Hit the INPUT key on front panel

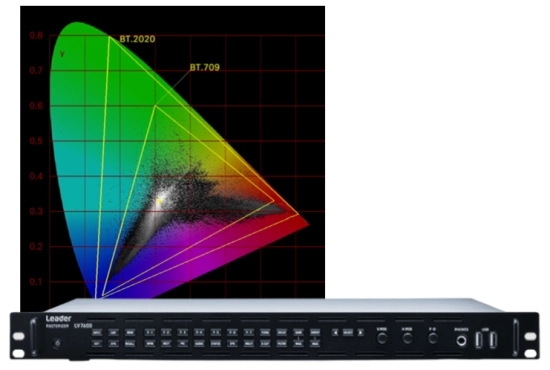(x=97, y=332)
